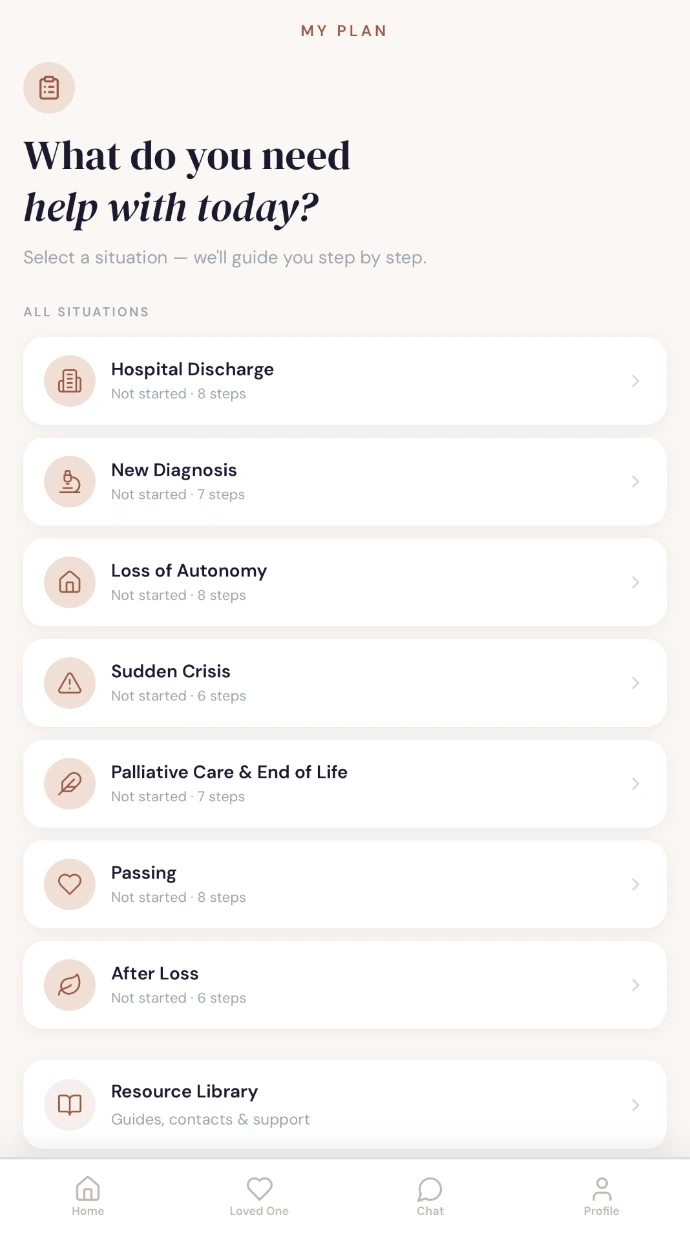Tap the open book Resource Library icon

point(70,1105)
